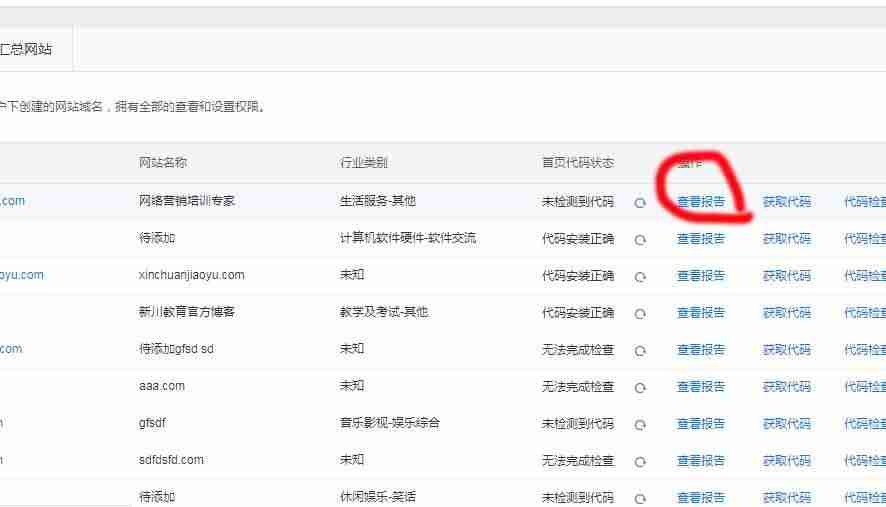Click 未检测到代码 status in gfsdf row
The height and width of the screenshot is (507, 886).
577,424
